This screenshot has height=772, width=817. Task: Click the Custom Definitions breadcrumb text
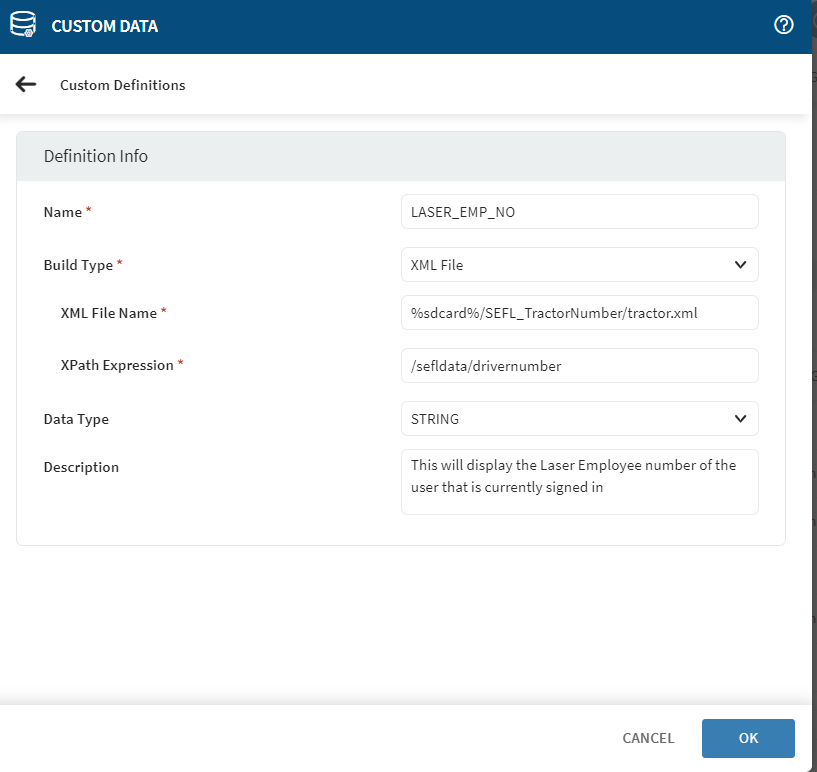tap(122, 85)
